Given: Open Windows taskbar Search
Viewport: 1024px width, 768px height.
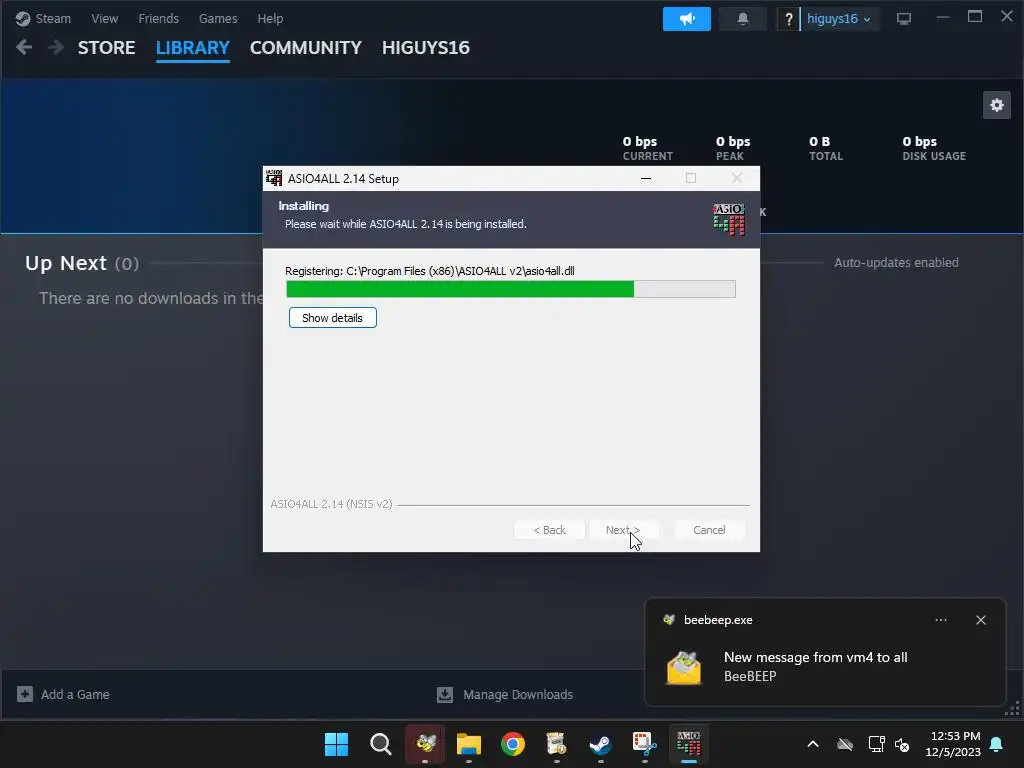Looking at the screenshot, I should [381, 744].
